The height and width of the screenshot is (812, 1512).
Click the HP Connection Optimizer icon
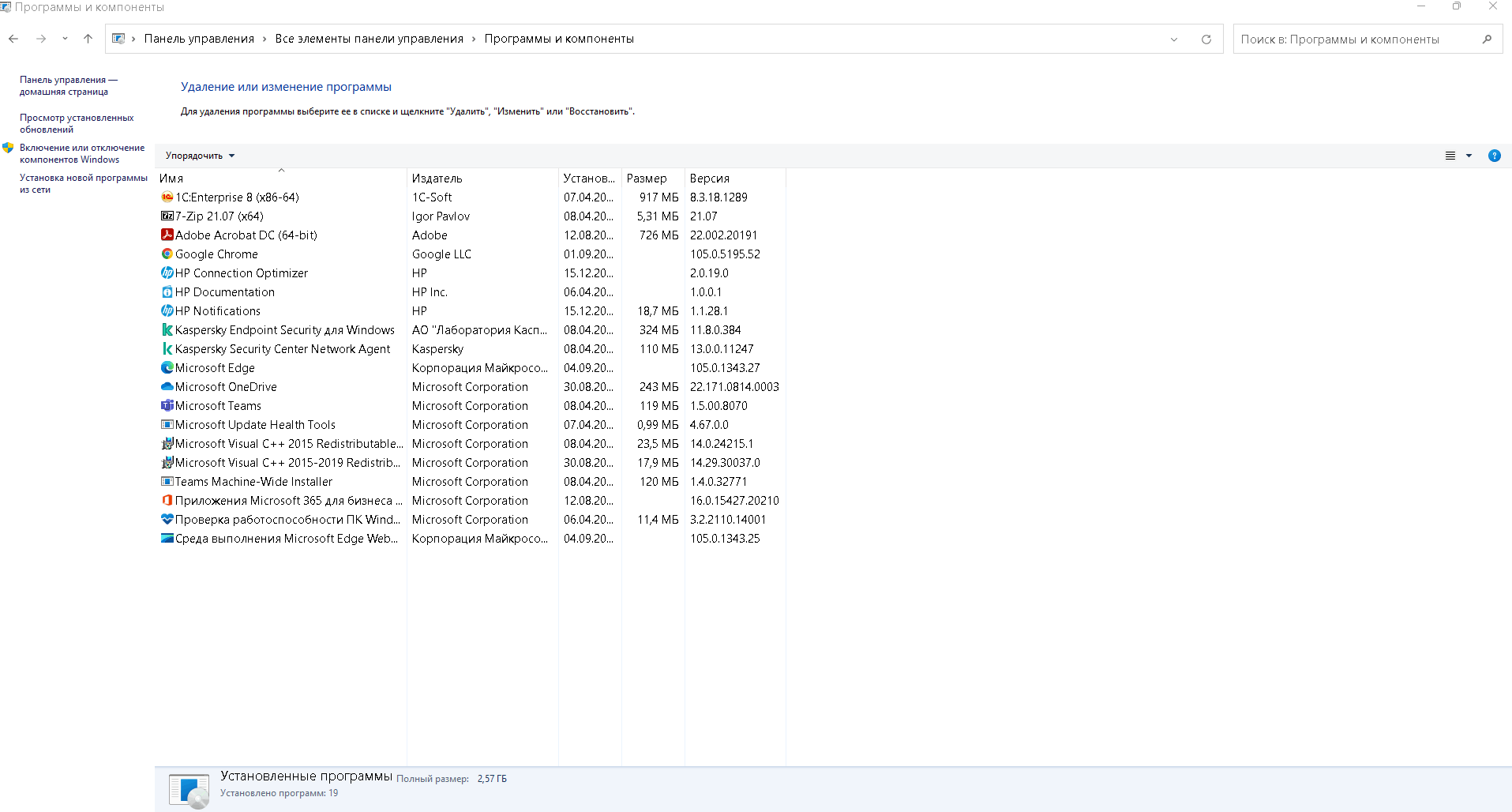tap(167, 273)
